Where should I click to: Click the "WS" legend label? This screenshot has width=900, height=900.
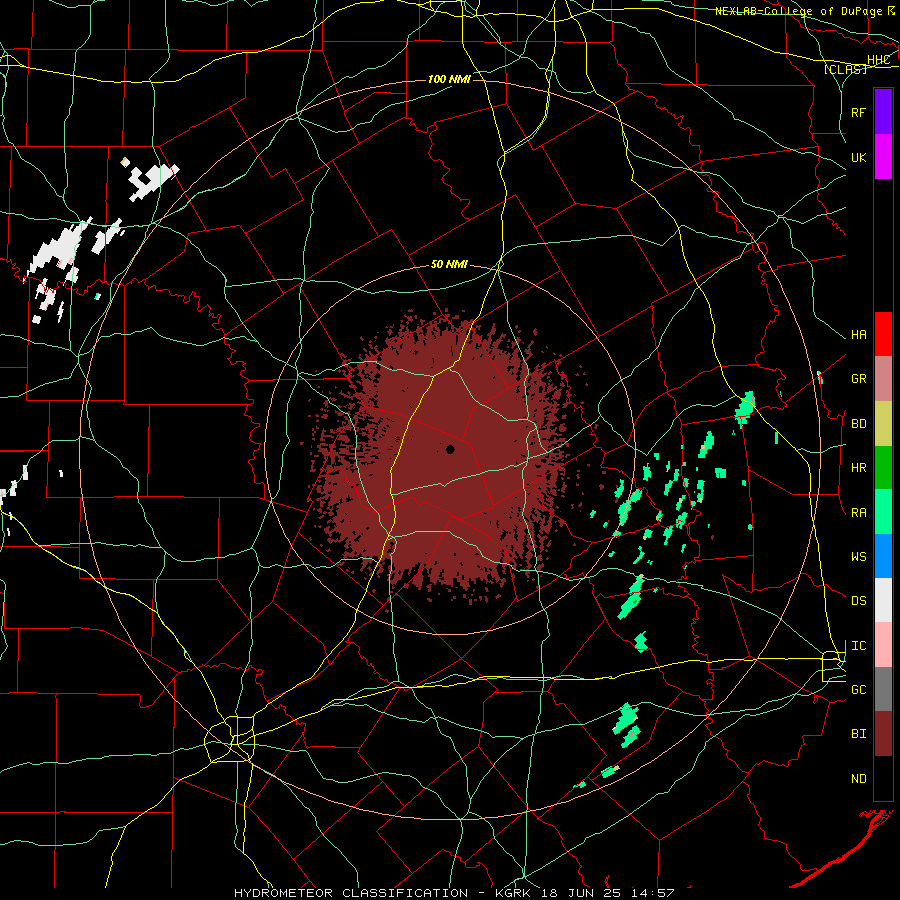coord(859,557)
